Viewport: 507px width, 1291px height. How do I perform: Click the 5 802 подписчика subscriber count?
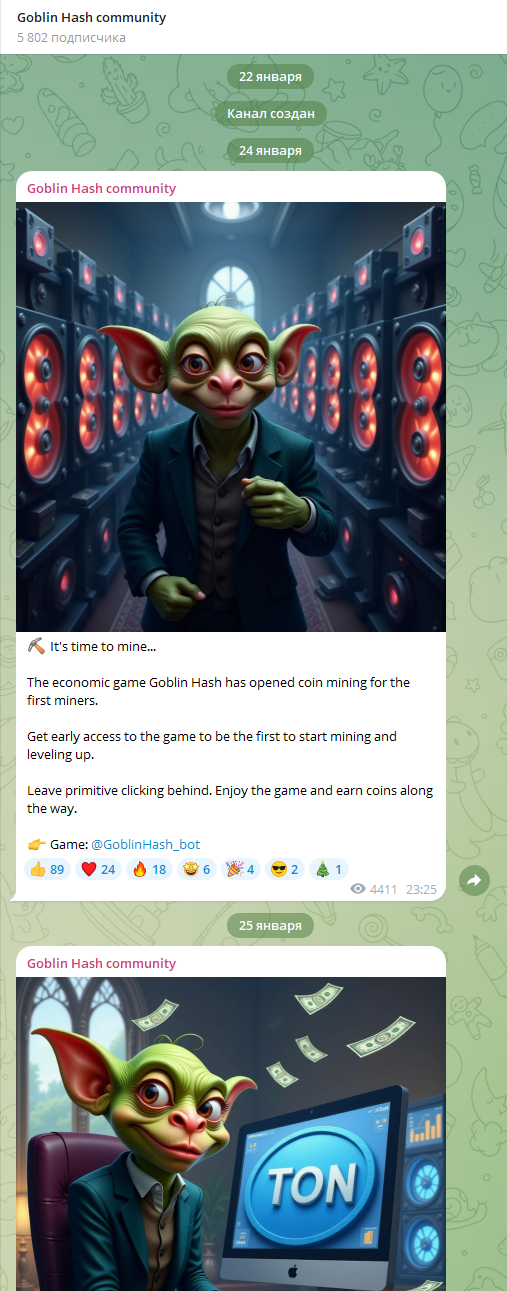pos(71,38)
